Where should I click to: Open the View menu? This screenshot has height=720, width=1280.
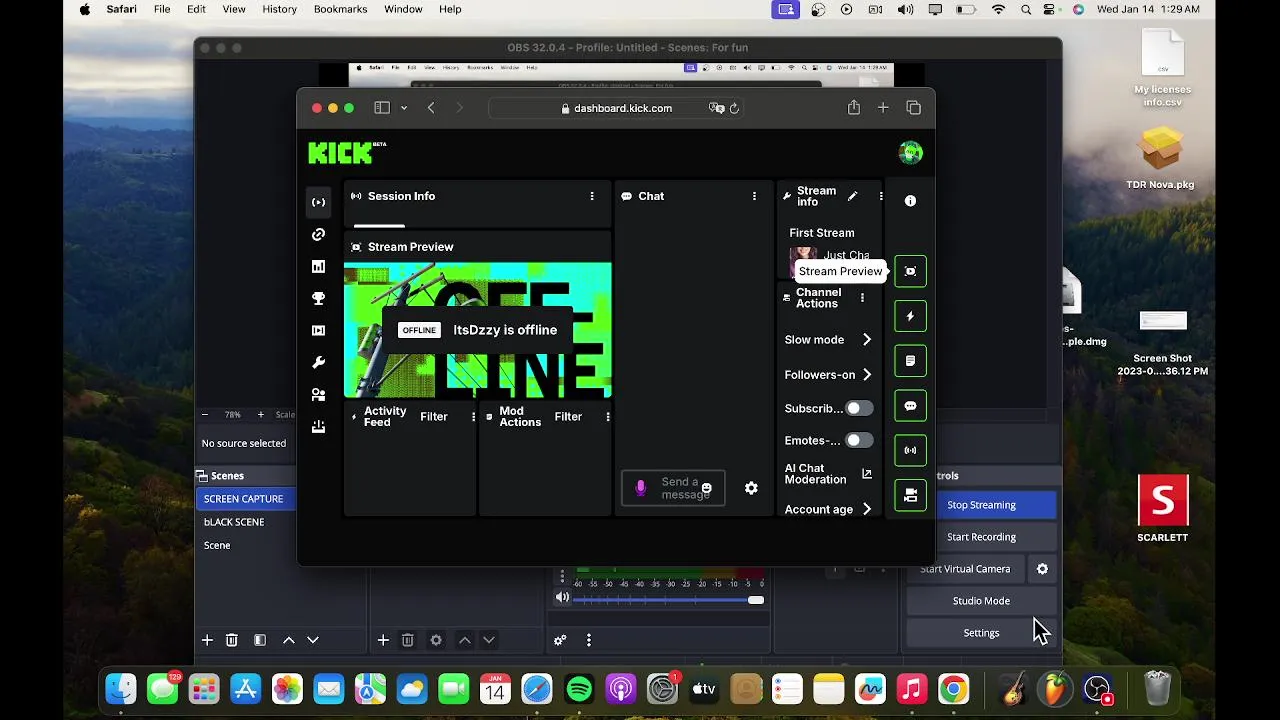[x=234, y=9]
